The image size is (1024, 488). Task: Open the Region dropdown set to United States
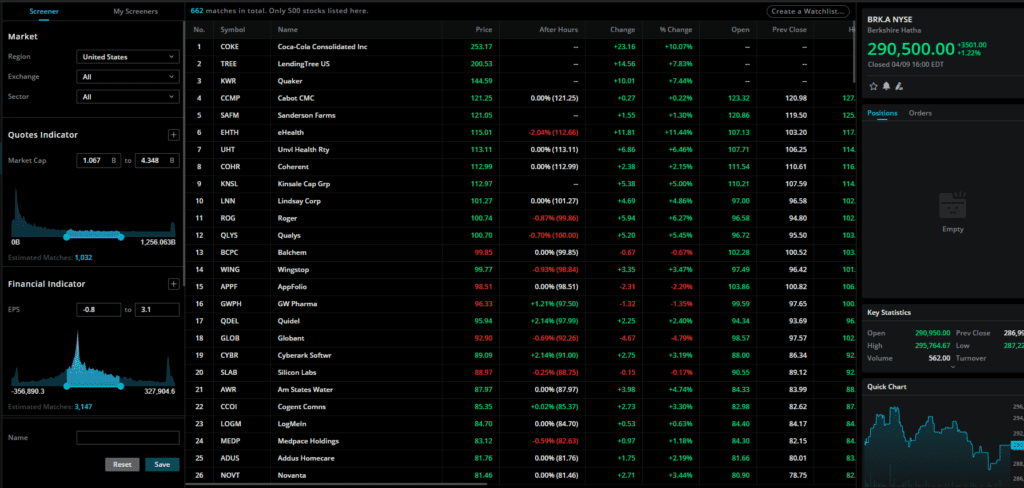[x=128, y=57]
